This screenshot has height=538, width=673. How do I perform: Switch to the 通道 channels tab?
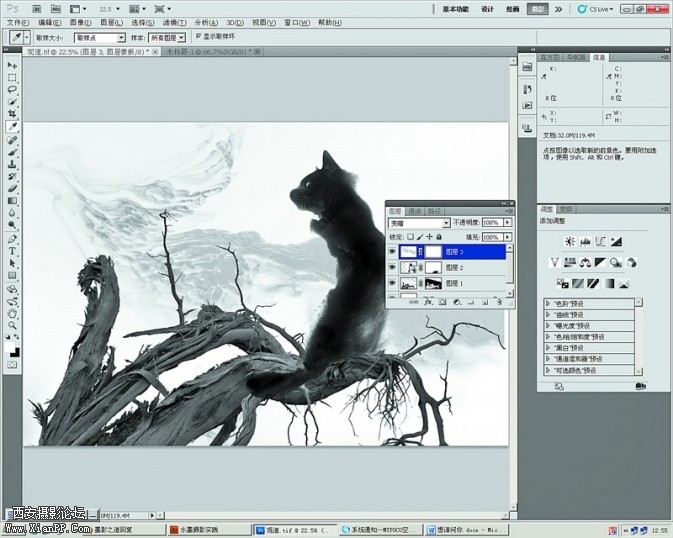[415, 211]
